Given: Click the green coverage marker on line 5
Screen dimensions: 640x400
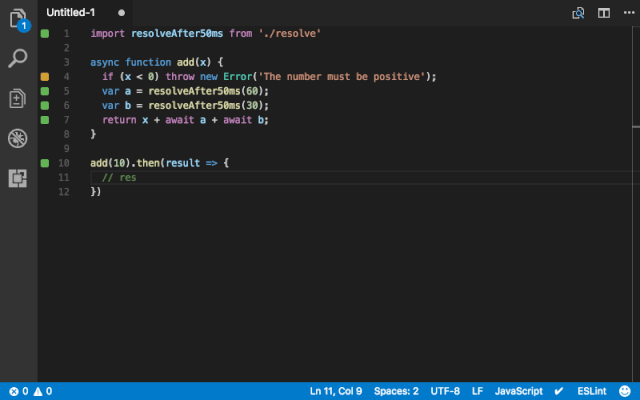Looking at the screenshot, I should (x=45, y=91).
